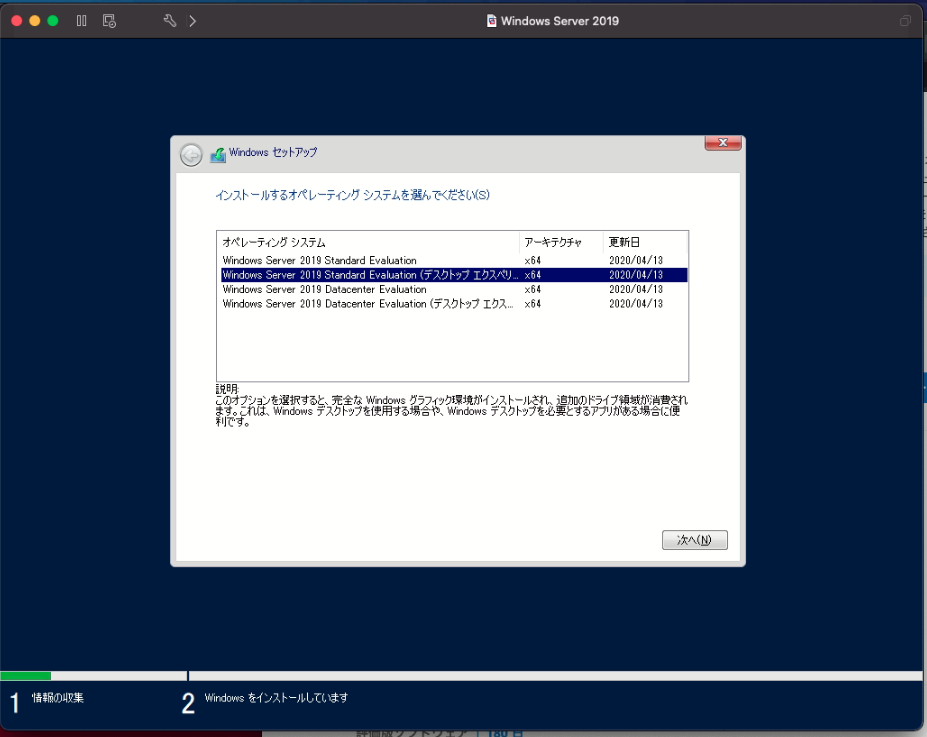Enter full screen with green button
The width and height of the screenshot is (927, 737).
[x=53, y=21]
